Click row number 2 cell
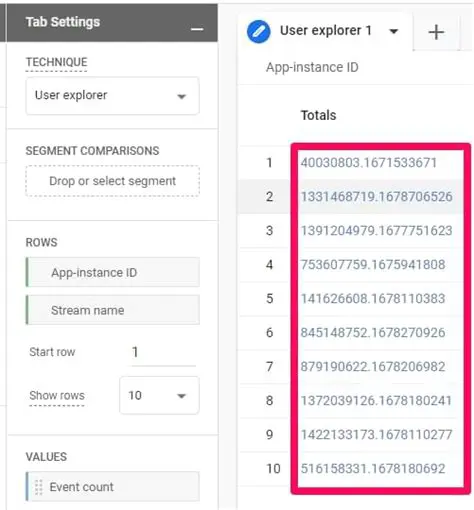This screenshot has width=474, height=510. coord(269,197)
